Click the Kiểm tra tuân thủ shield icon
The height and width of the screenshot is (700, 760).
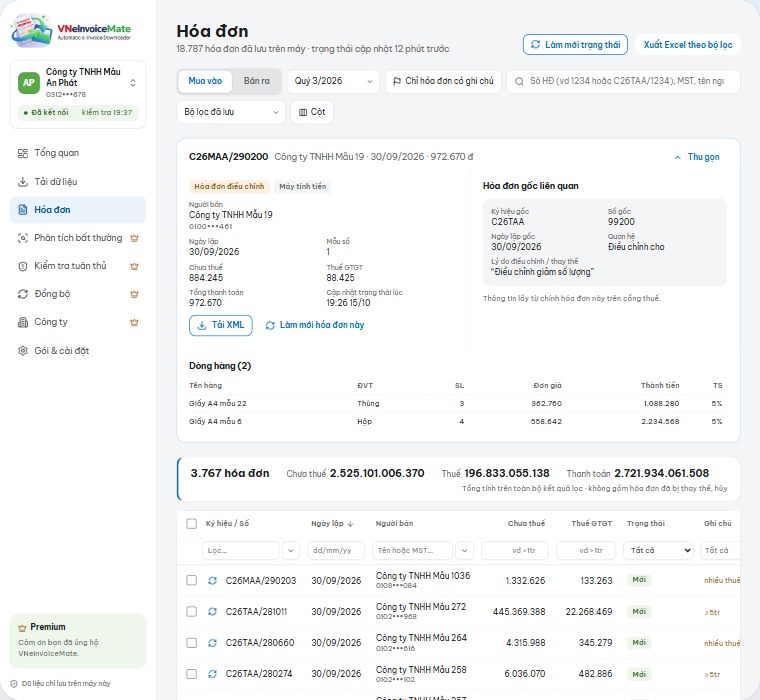coord(23,266)
